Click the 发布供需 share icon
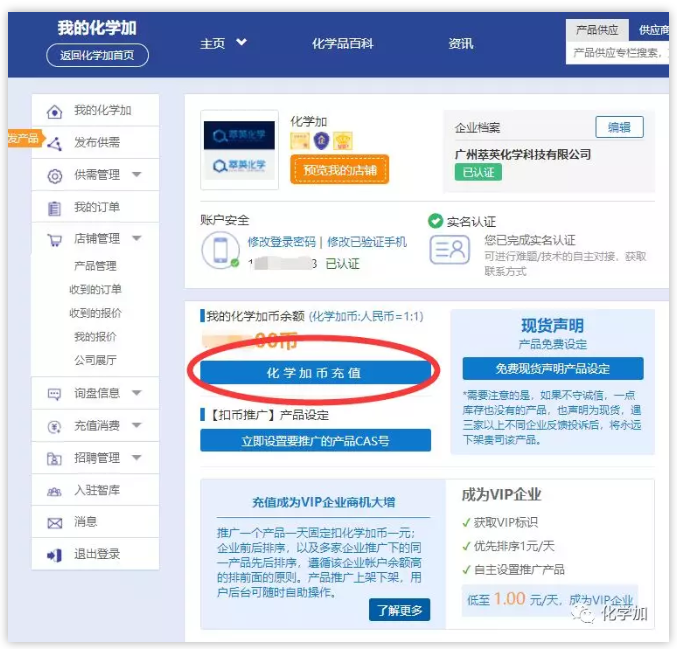 [54, 143]
